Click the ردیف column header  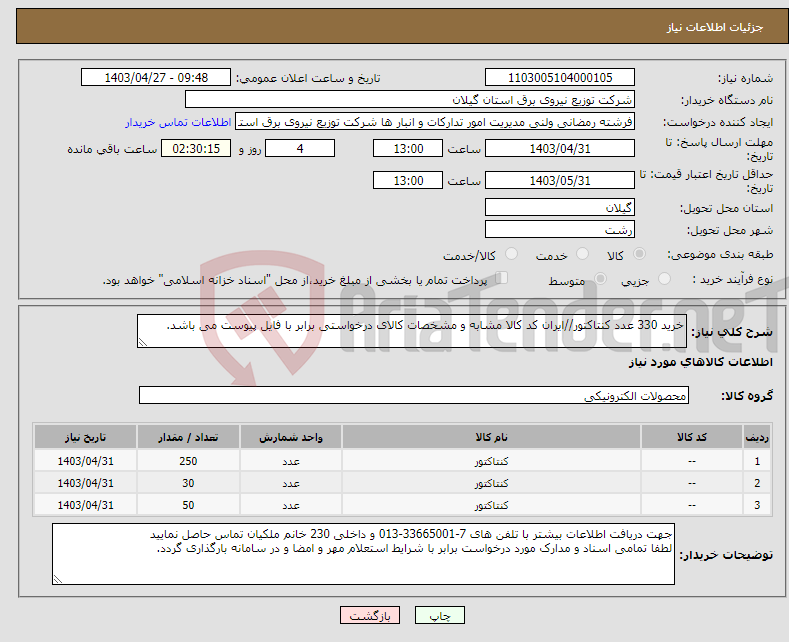[x=757, y=437]
